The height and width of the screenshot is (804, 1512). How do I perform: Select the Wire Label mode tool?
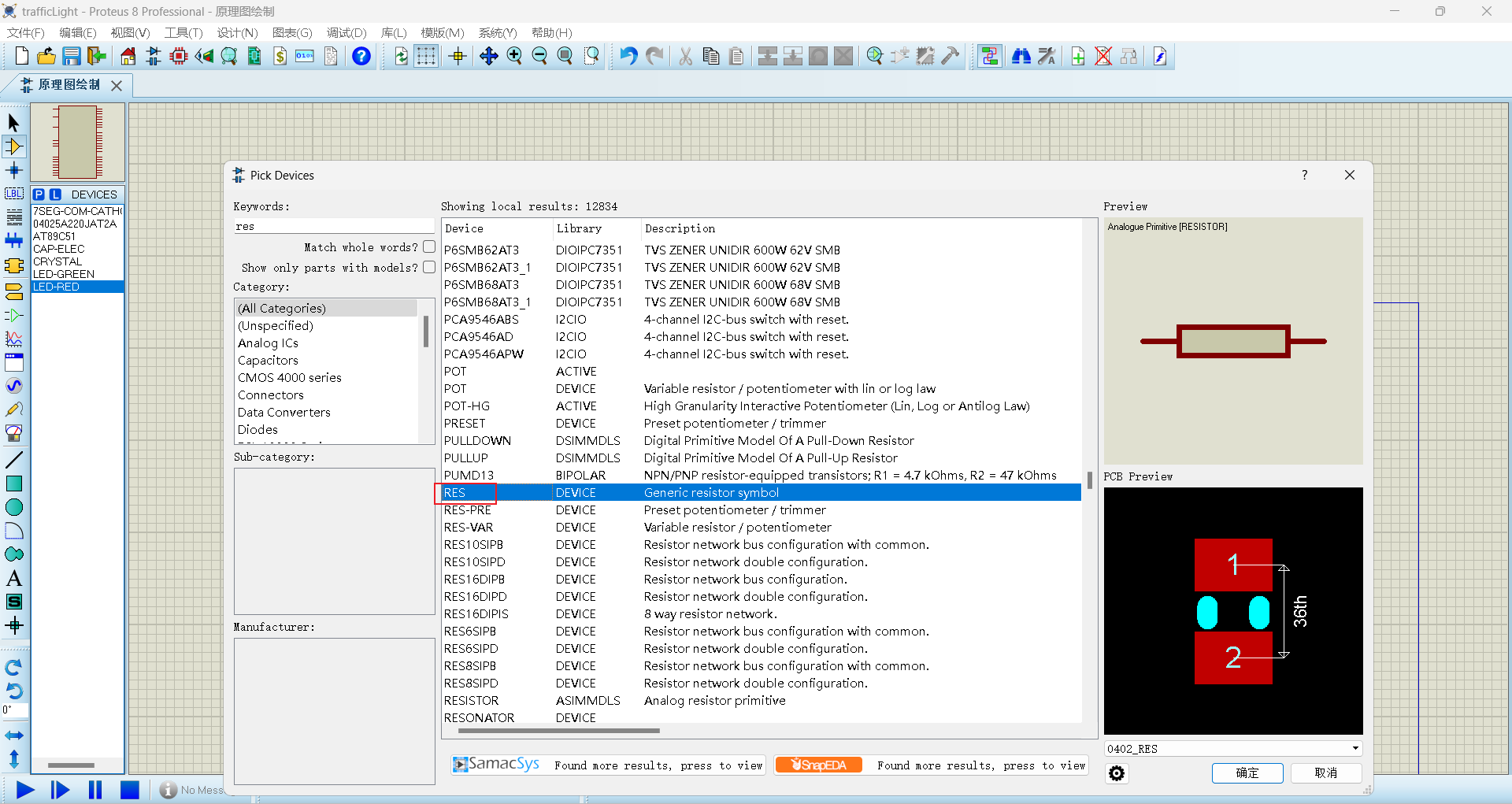click(13, 194)
